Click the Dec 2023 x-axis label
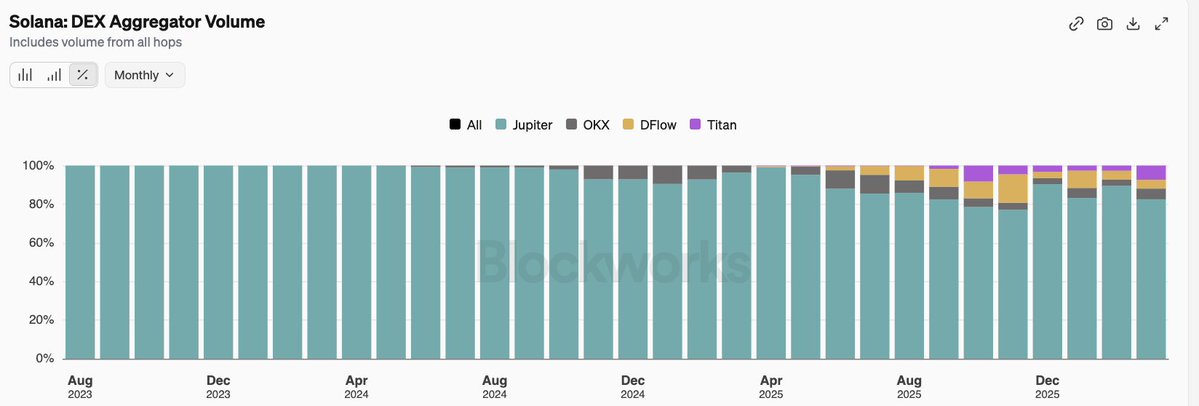1199x406 pixels. tap(218, 386)
